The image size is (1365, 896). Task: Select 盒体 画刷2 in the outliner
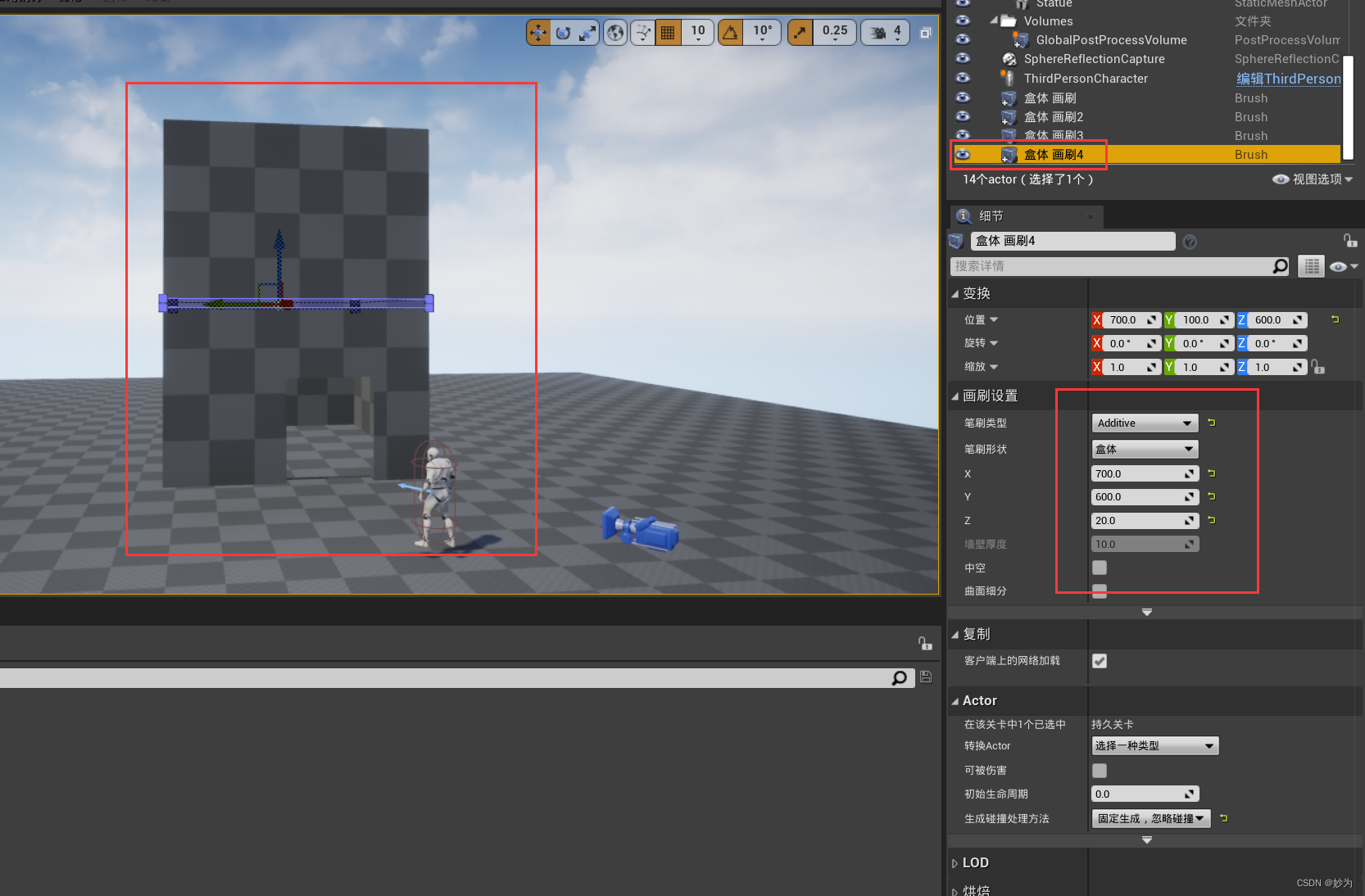click(1054, 117)
